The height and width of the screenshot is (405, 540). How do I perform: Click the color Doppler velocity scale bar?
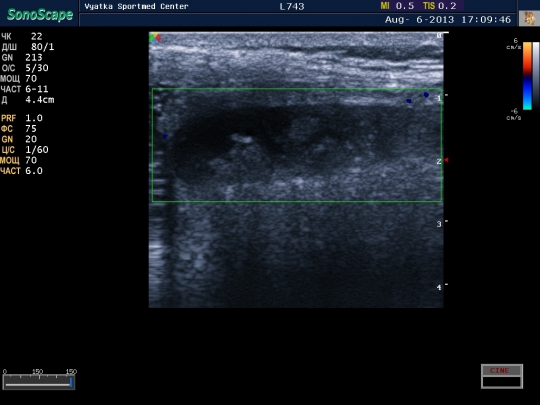(527, 76)
